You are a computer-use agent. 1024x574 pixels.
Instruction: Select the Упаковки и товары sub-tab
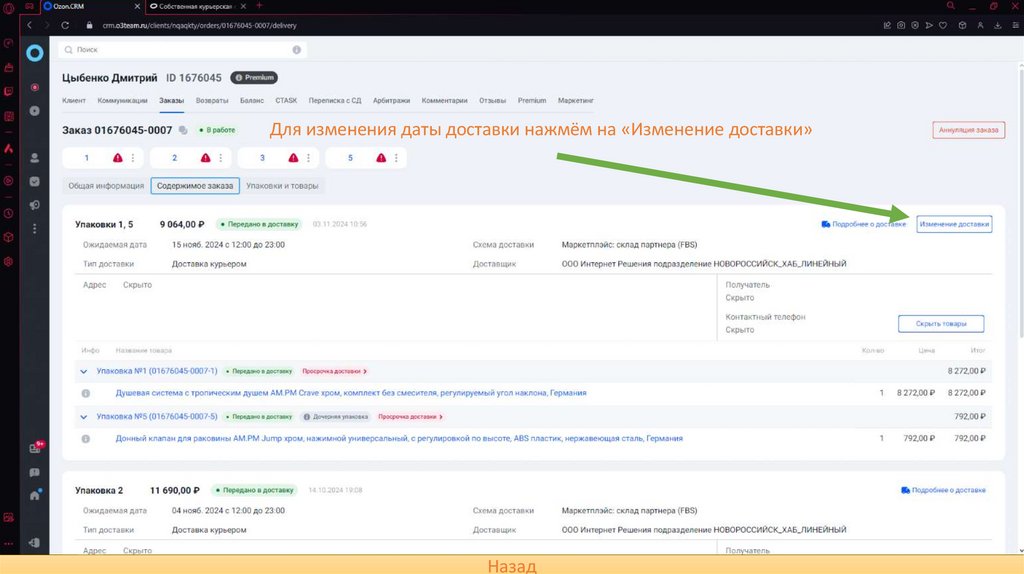282,186
